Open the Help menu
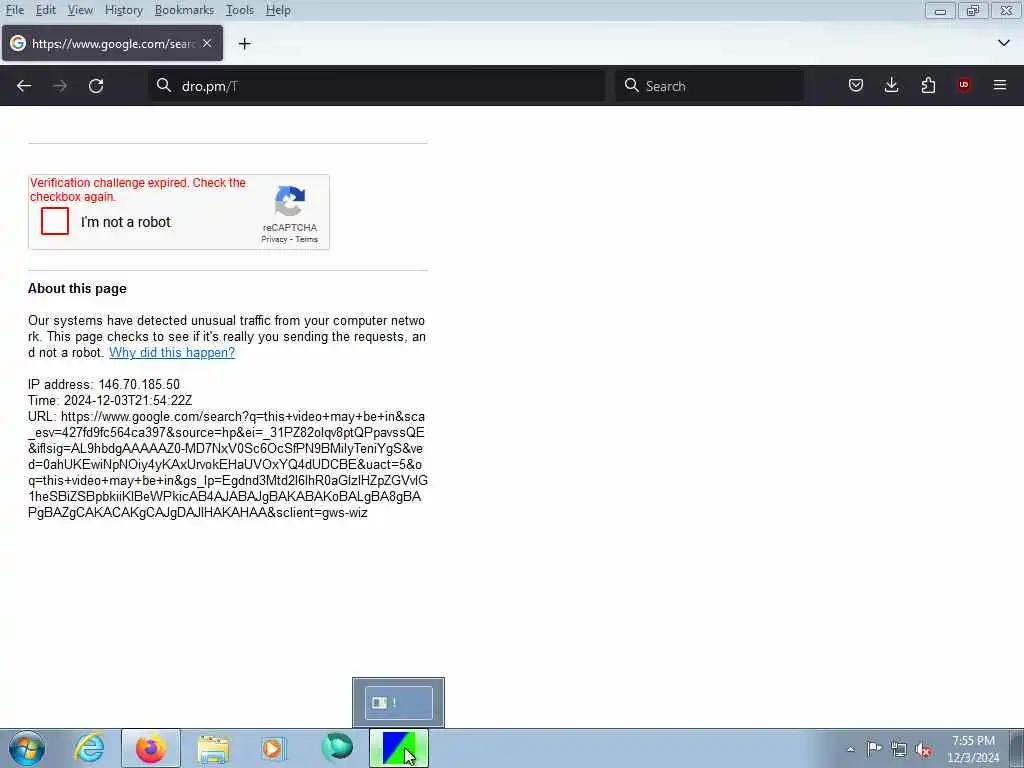The width and height of the screenshot is (1024, 768). (278, 10)
